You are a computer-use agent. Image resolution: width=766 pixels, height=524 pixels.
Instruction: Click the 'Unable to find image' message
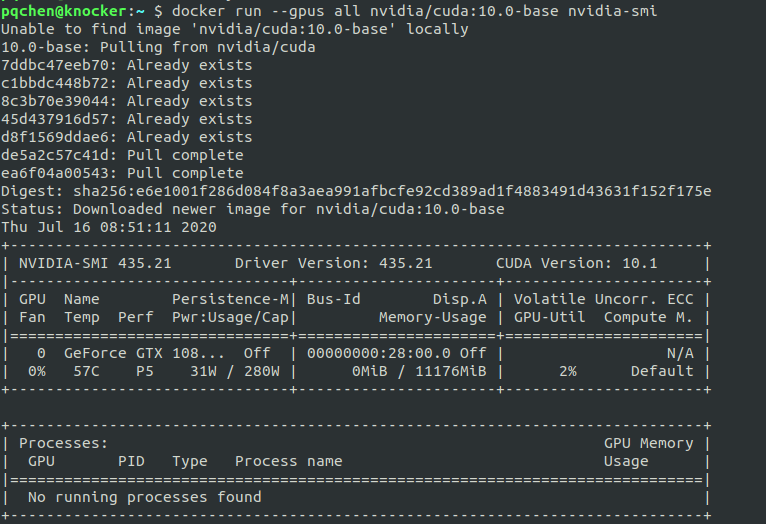click(x=234, y=29)
